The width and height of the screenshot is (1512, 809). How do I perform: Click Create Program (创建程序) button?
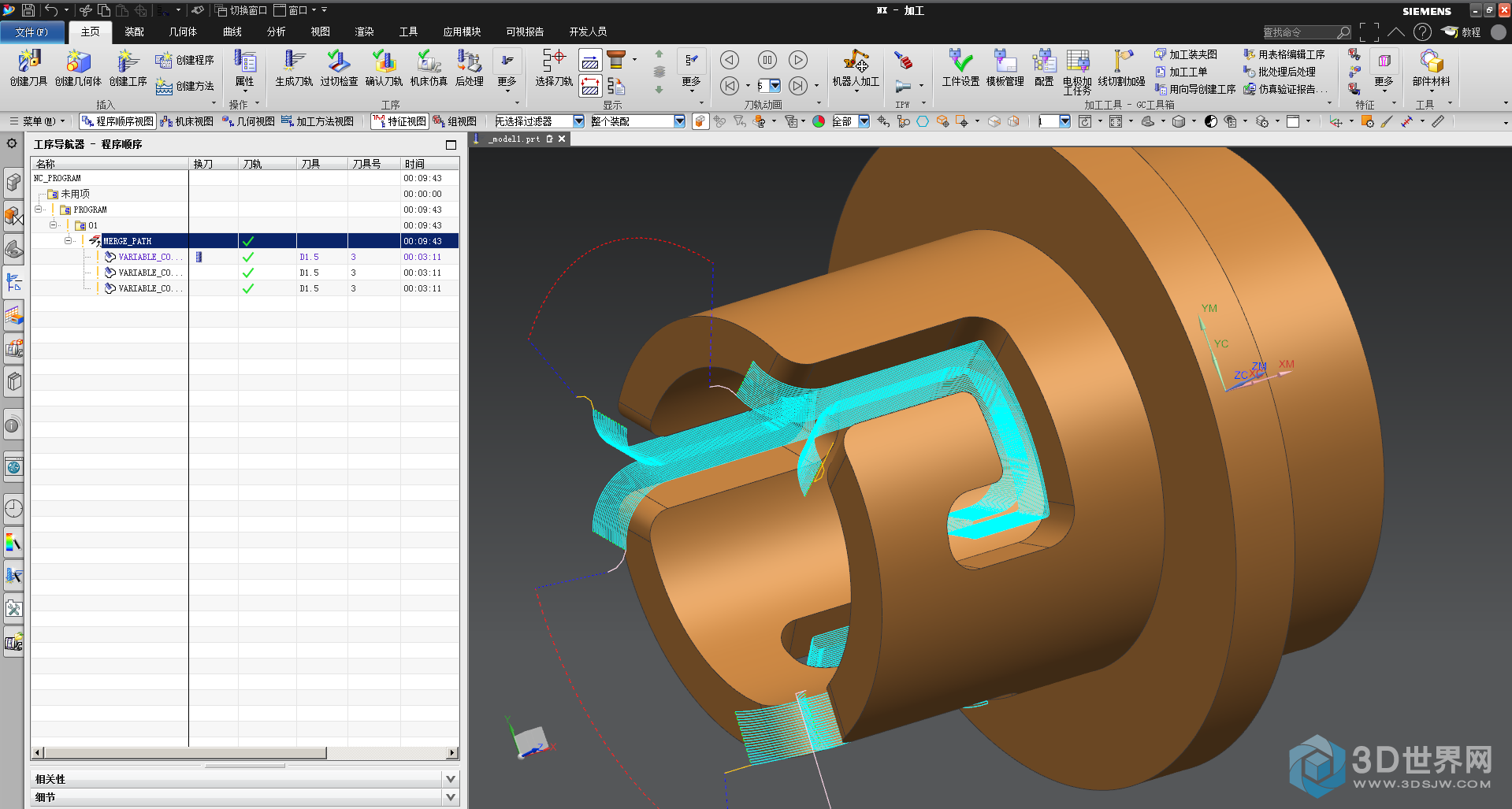pyautogui.click(x=185, y=60)
